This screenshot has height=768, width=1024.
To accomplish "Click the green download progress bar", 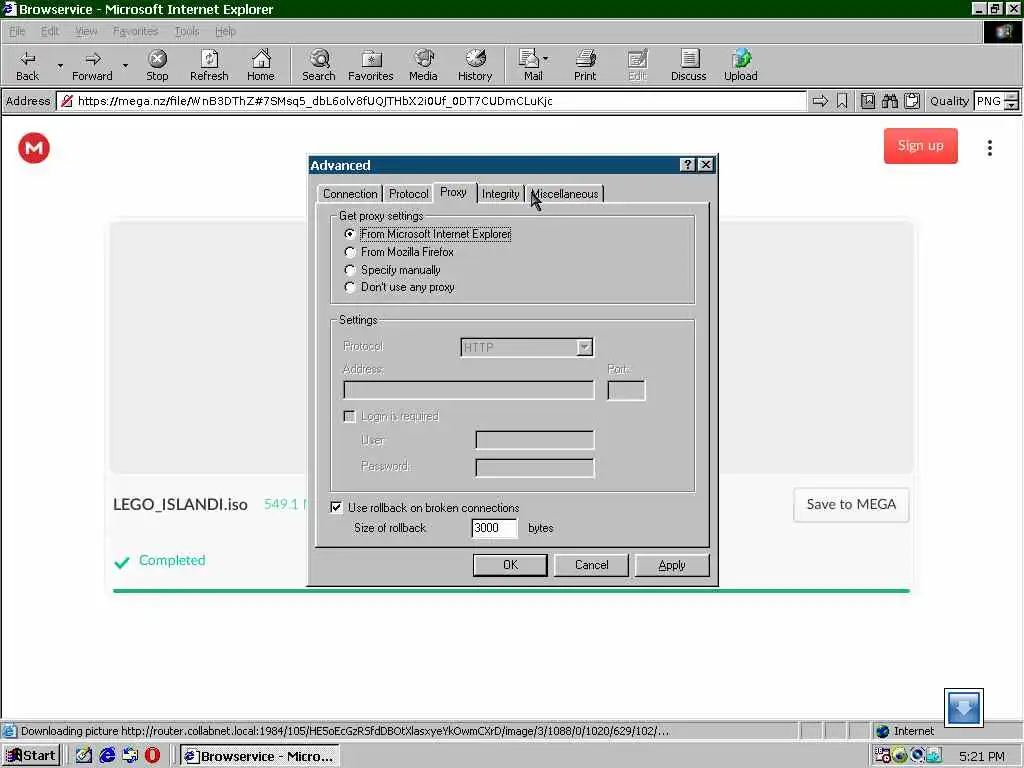I will coord(511,590).
